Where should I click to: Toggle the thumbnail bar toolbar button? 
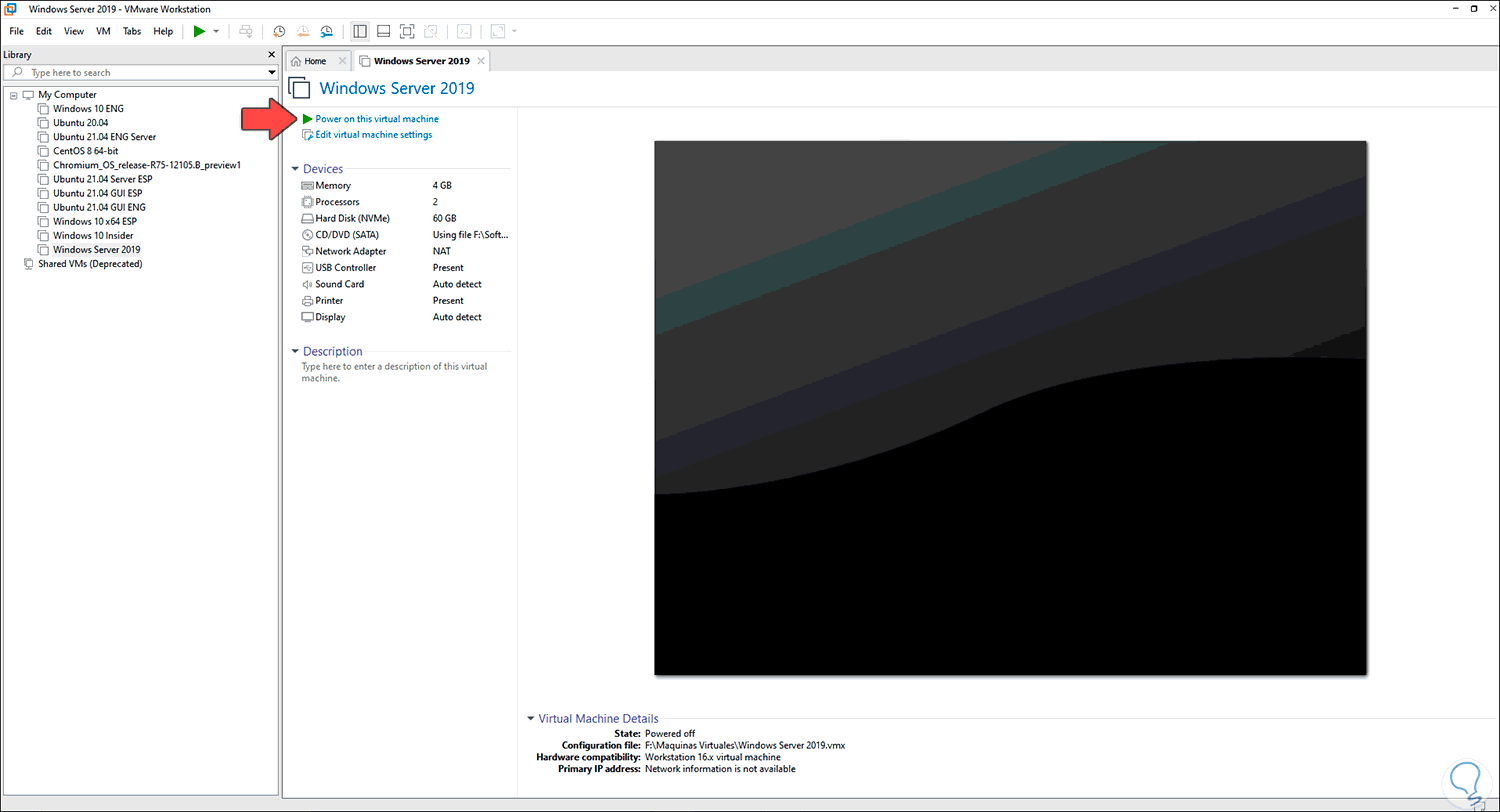coord(383,31)
